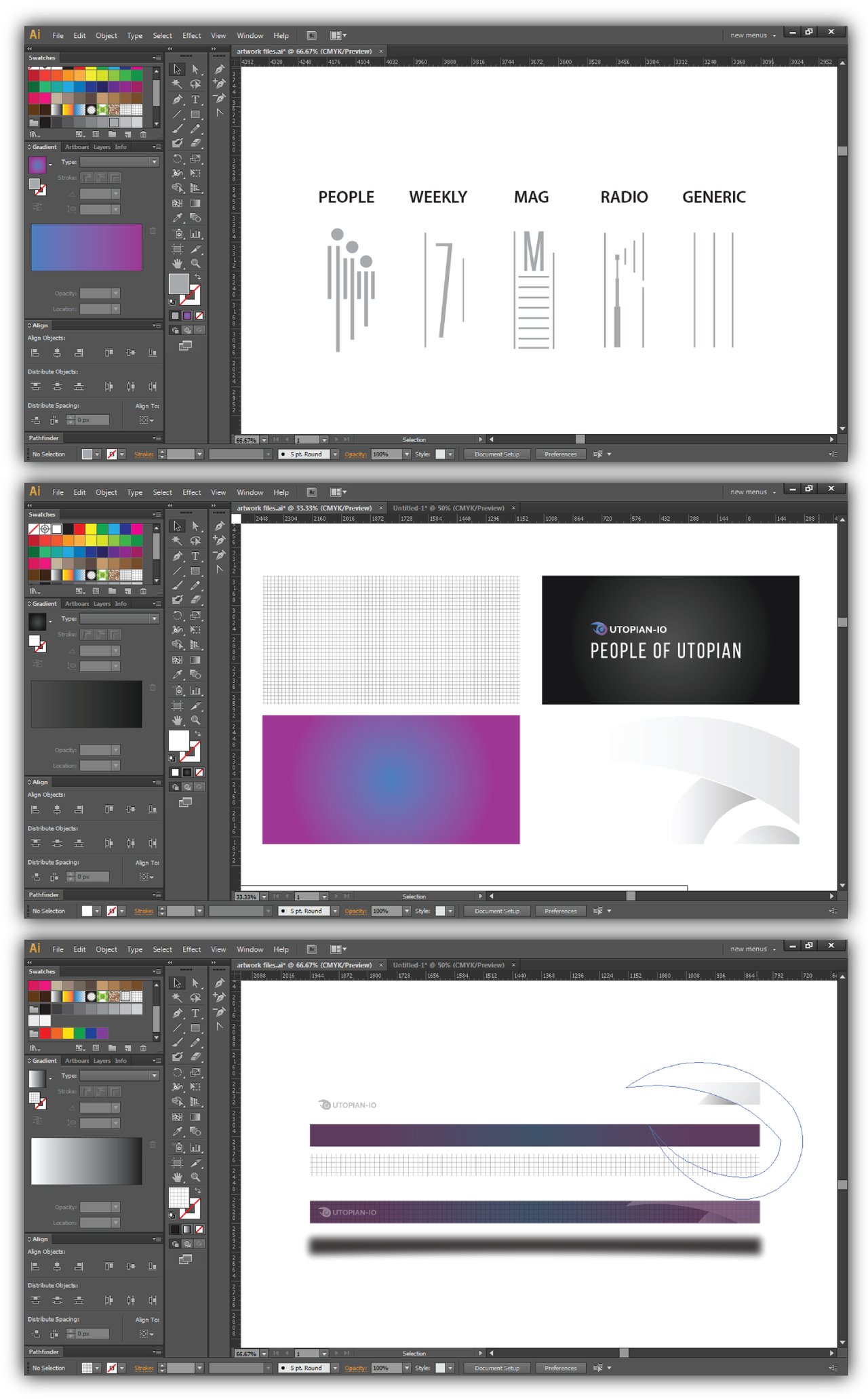
Task: Click Preferences button in top window
Action: click(560, 454)
